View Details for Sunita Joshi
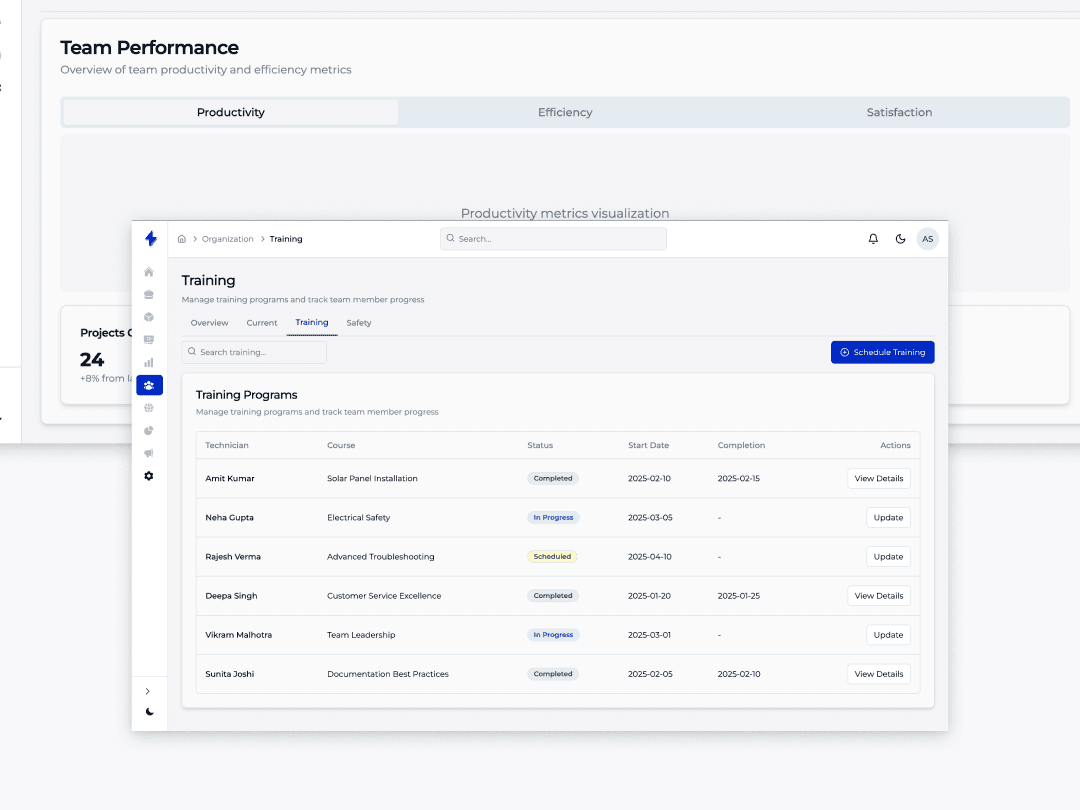The height and width of the screenshot is (810, 1080). click(x=879, y=674)
